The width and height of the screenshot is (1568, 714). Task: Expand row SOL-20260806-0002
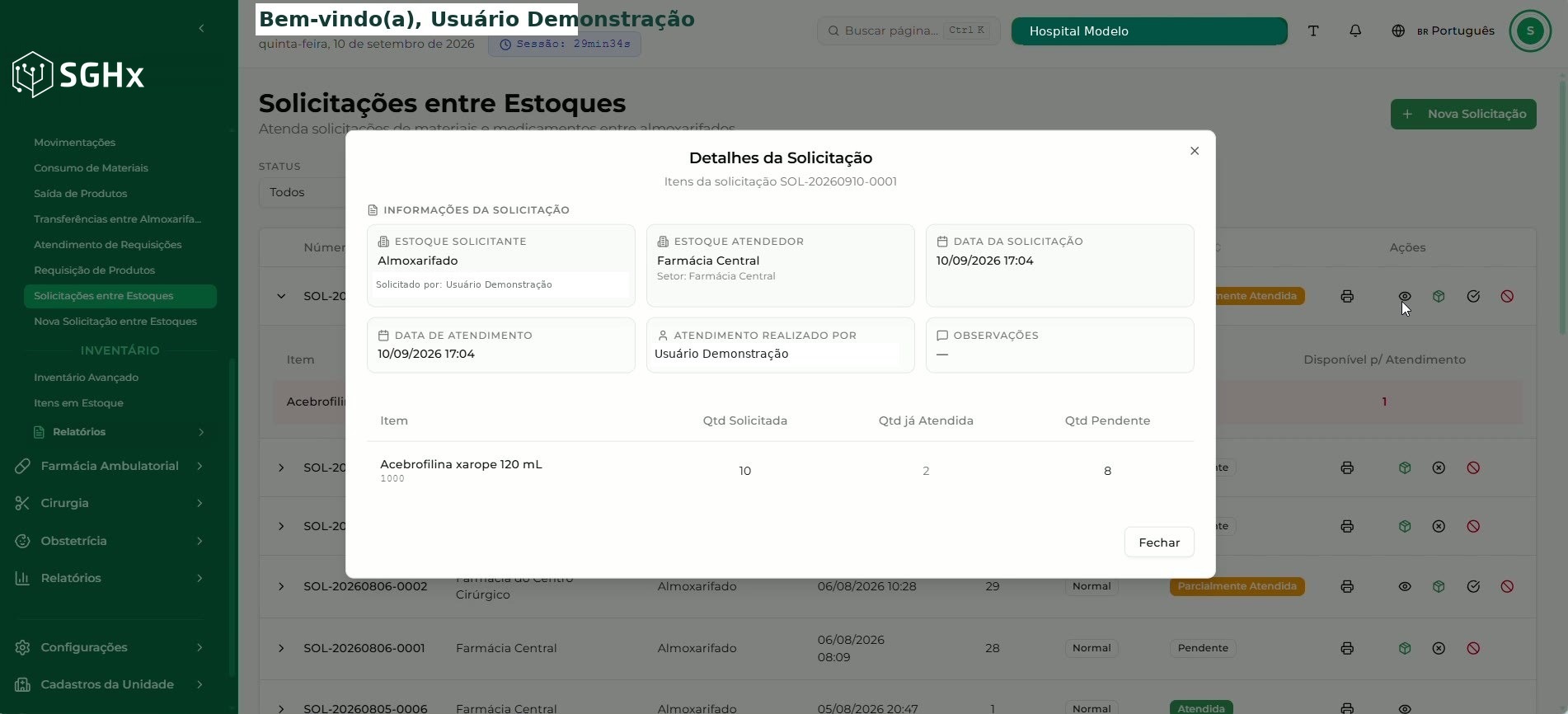click(x=281, y=586)
